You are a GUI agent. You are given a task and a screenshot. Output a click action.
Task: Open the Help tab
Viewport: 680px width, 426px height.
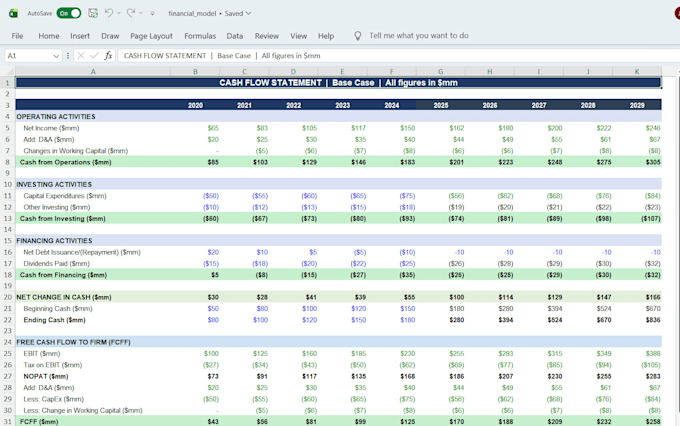click(326, 36)
